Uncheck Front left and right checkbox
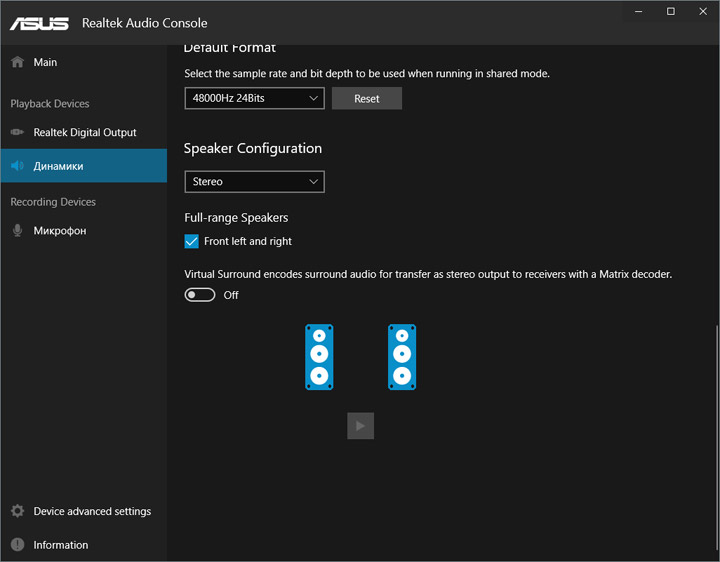 pyautogui.click(x=192, y=241)
